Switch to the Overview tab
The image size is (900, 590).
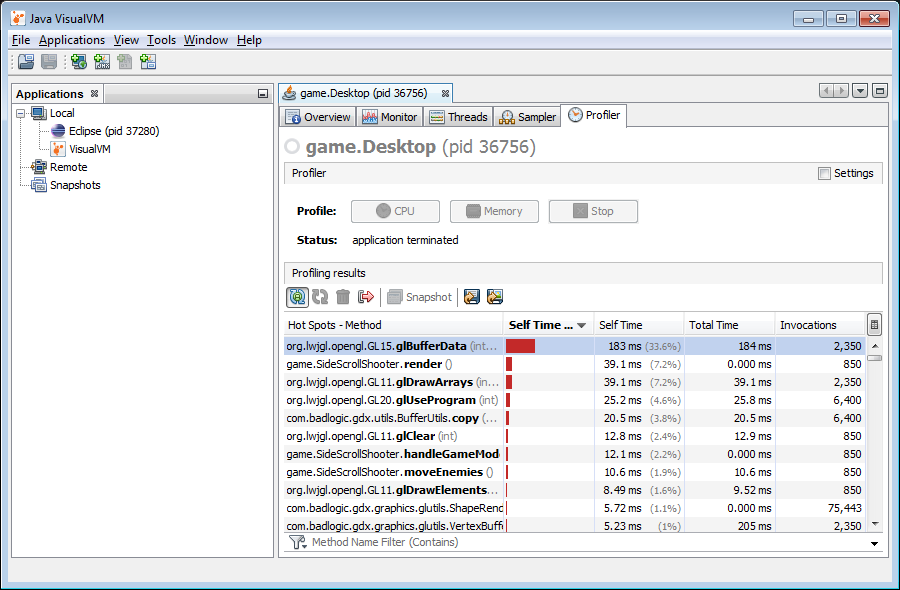pyautogui.click(x=318, y=117)
